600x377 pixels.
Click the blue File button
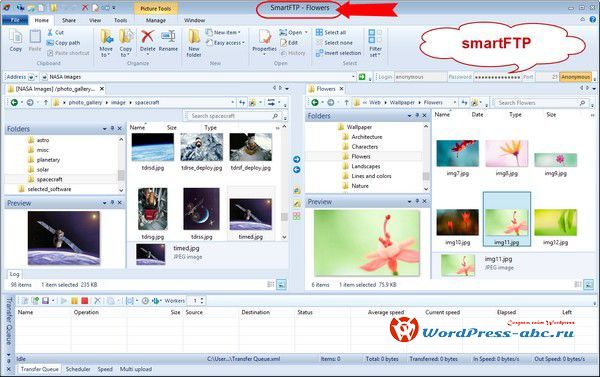click(x=15, y=20)
